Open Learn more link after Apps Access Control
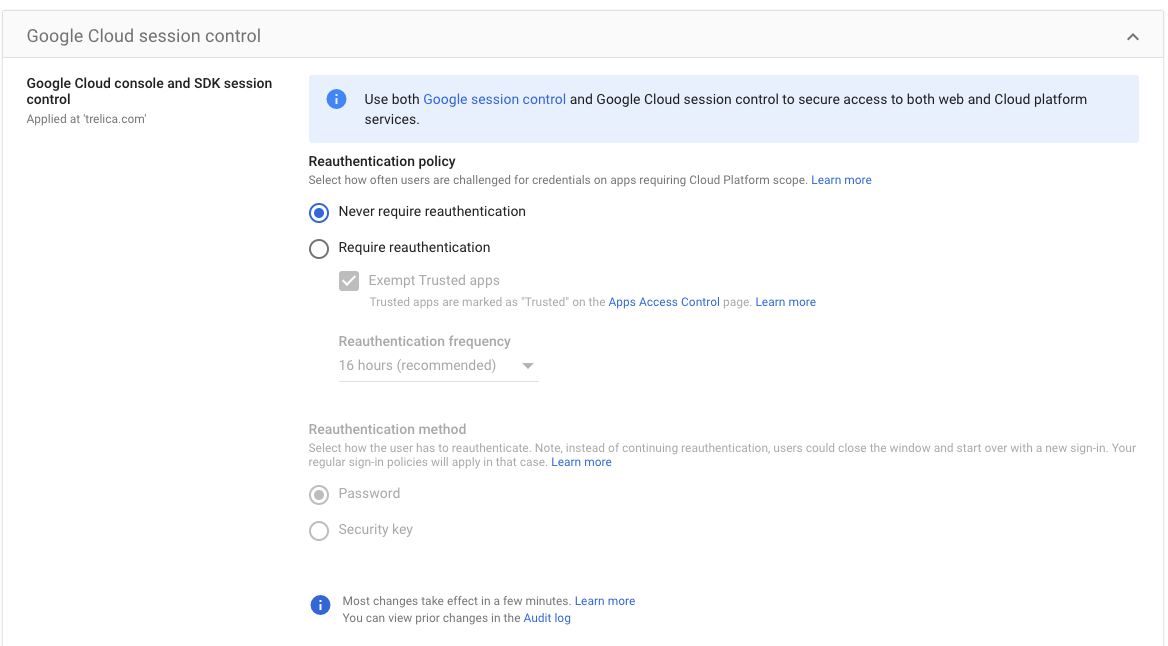1168x646 pixels. point(785,302)
